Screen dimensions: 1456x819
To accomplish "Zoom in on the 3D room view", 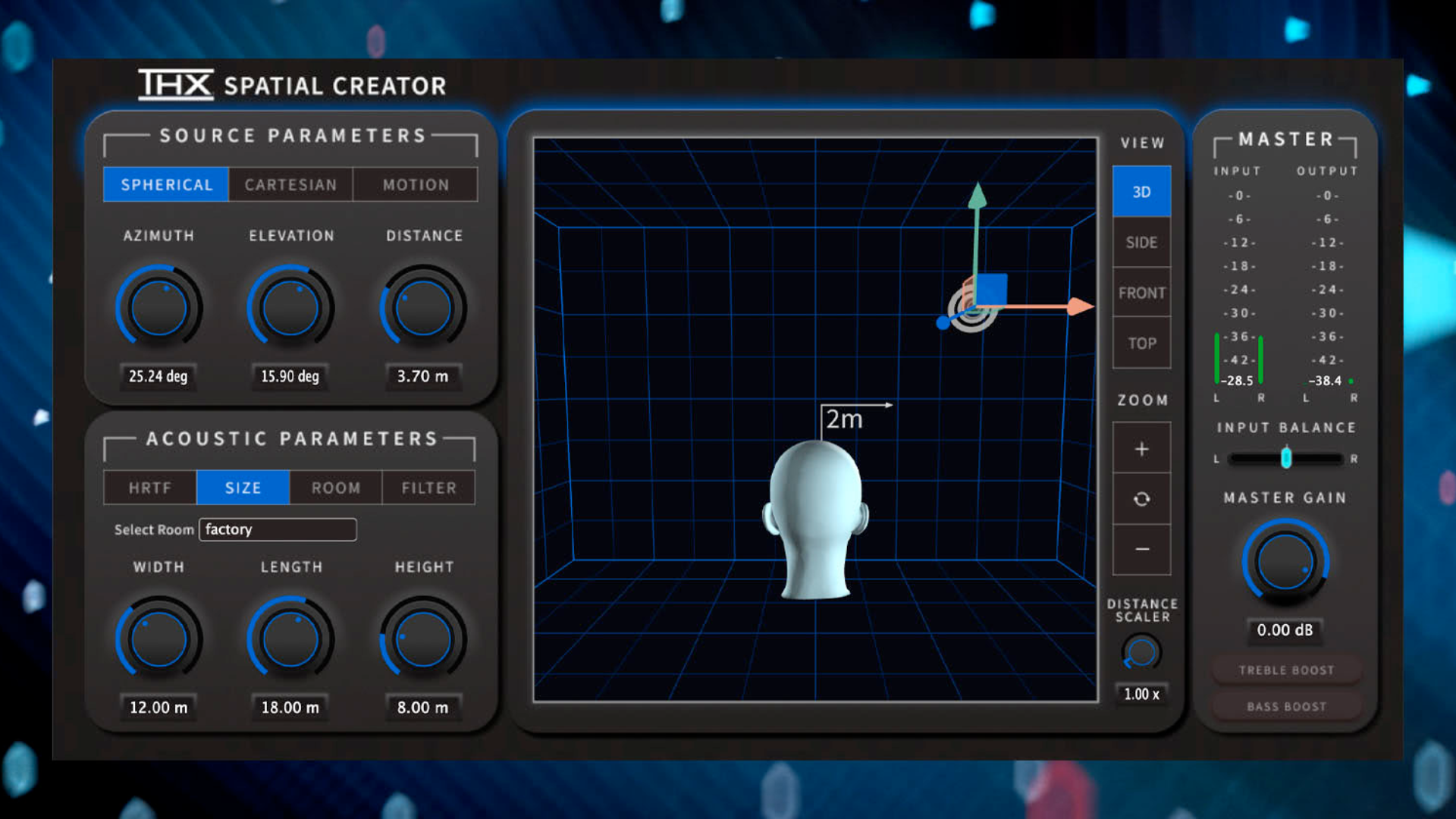I will click(x=1141, y=448).
